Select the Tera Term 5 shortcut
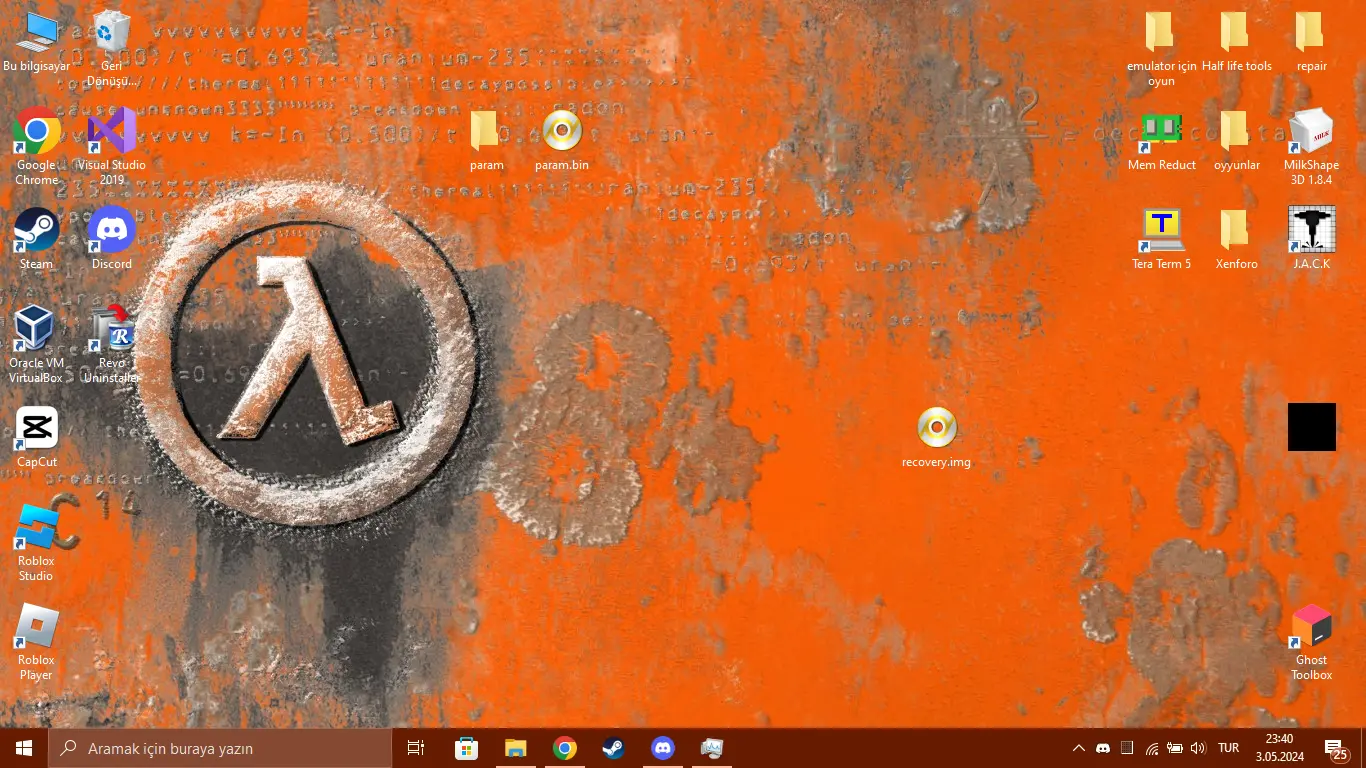The width and height of the screenshot is (1366, 768). pyautogui.click(x=1161, y=239)
